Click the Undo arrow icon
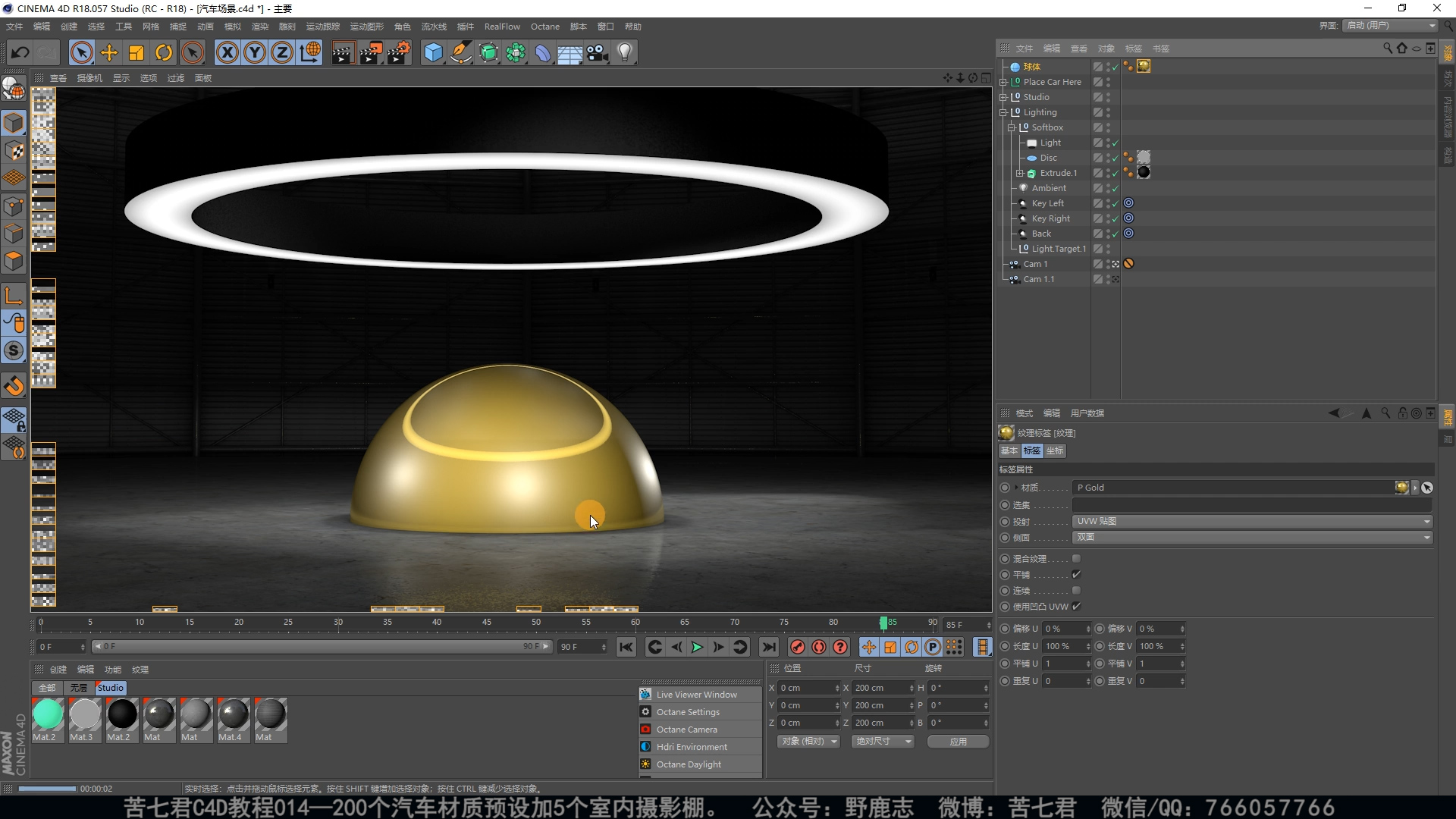The height and width of the screenshot is (819, 1456). click(20, 52)
